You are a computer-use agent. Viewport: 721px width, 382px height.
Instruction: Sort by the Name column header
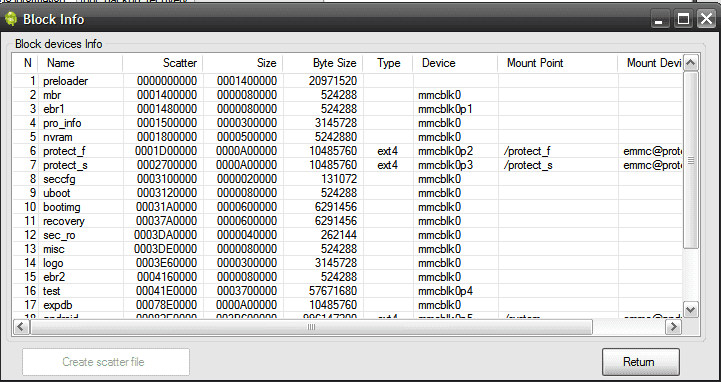(80, 63)
